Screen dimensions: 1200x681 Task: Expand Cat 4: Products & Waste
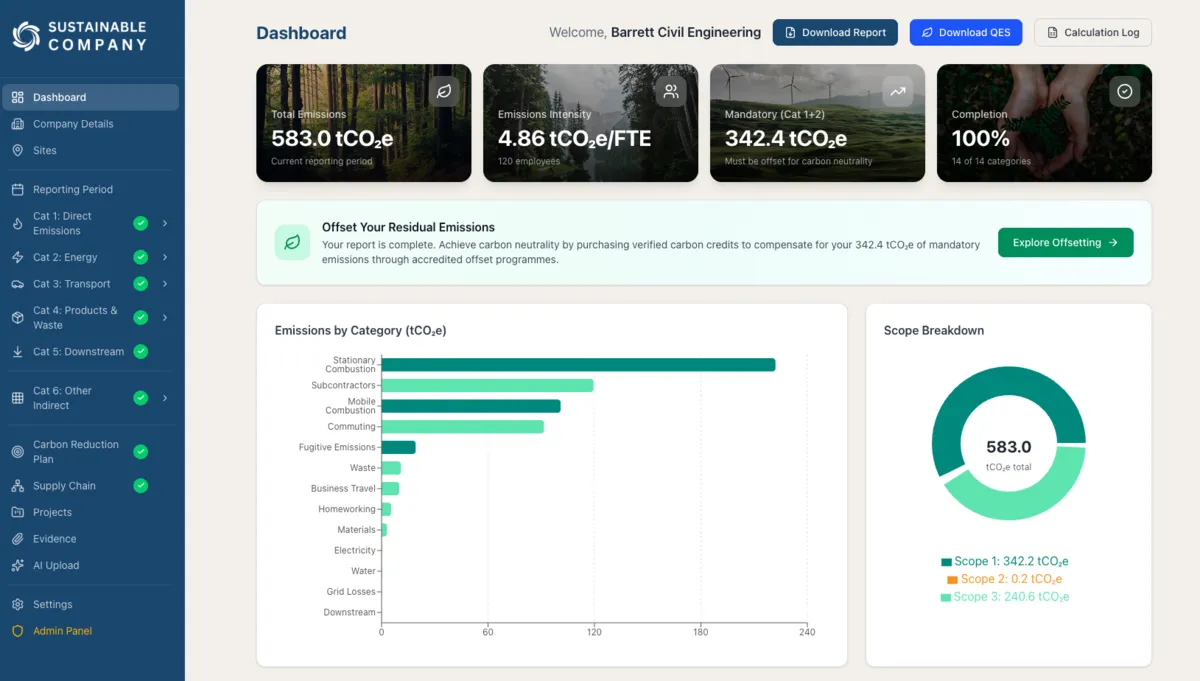point(167,317)
